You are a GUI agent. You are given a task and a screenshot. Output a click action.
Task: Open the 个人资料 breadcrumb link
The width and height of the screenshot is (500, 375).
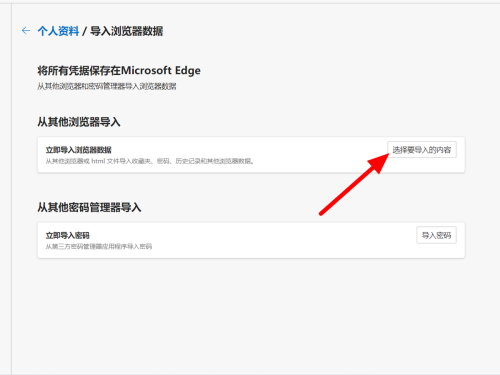tap(58, 31)
